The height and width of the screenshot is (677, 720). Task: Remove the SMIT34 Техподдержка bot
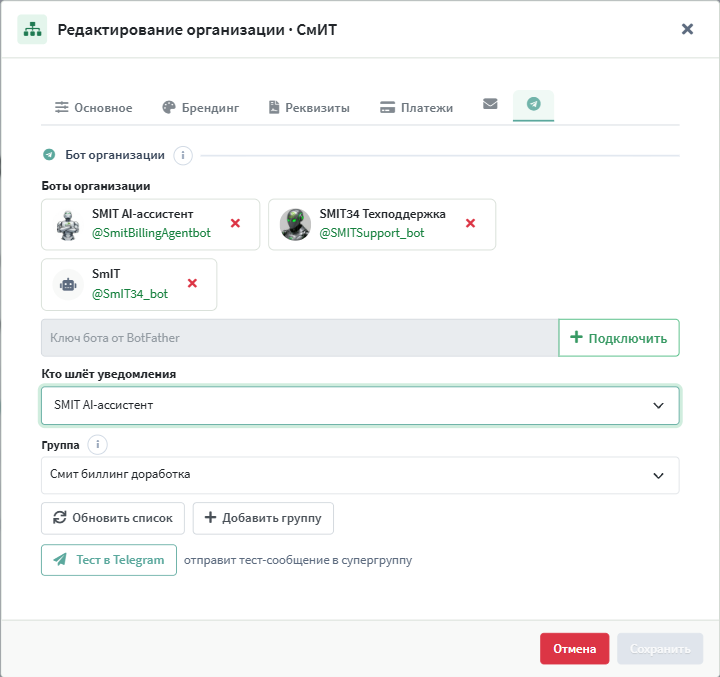click(x=470, y=223)
